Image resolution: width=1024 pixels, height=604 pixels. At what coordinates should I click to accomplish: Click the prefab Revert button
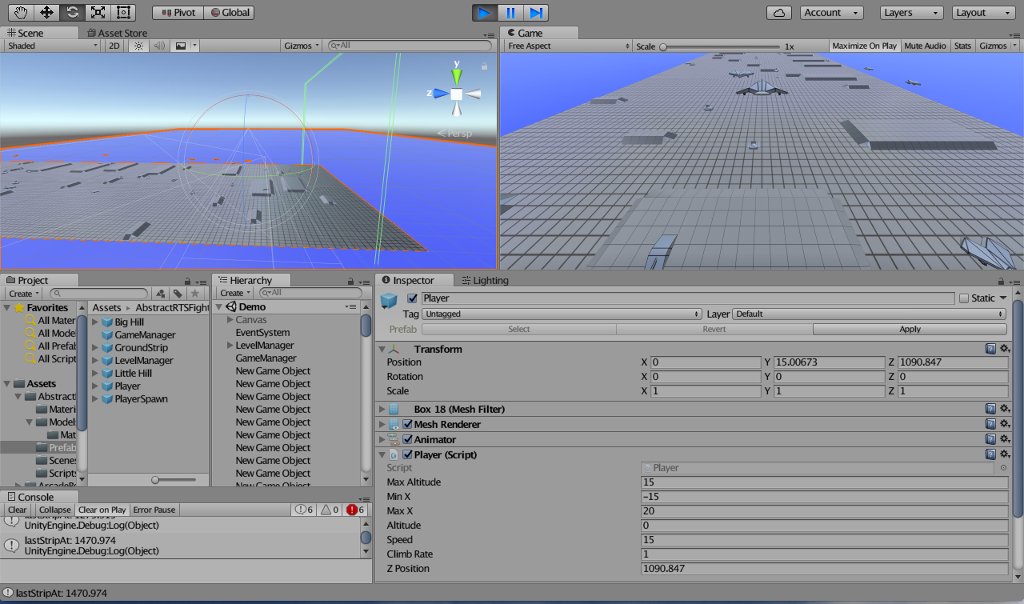[714, 329]
